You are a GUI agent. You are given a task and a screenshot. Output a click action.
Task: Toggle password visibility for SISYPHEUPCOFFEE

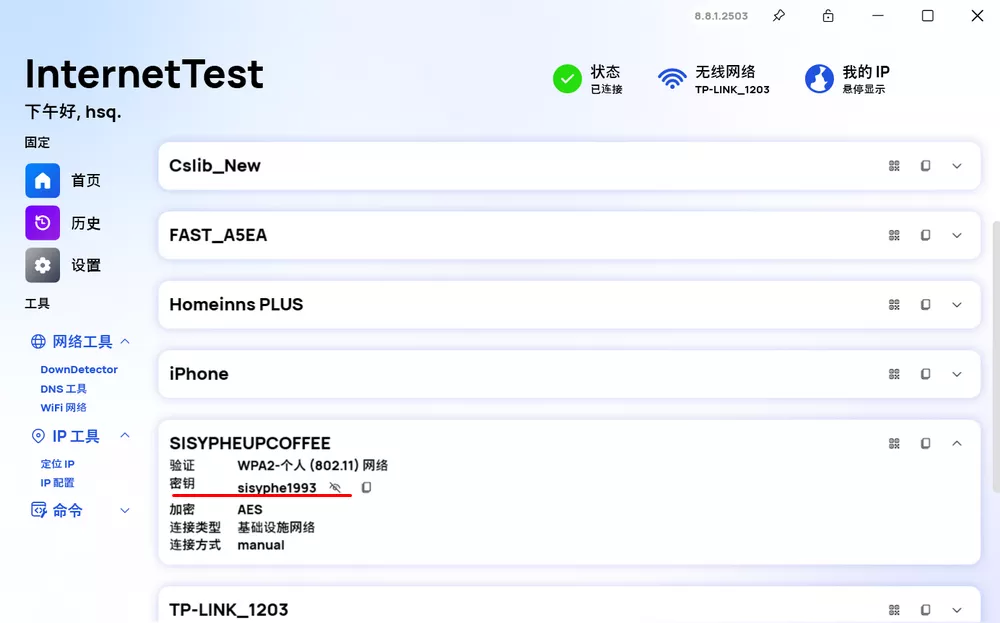pyautogui.click(x=335, y=488)
